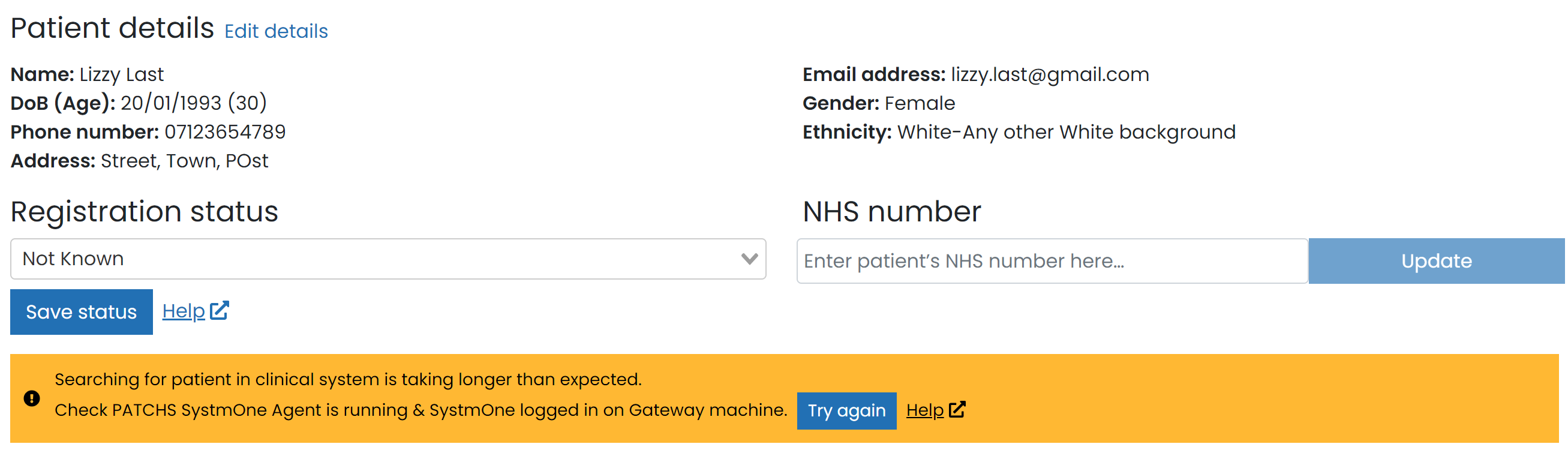Open the Help link next to Save status
Screen dimensions: 1568x453
click(183, 311)
